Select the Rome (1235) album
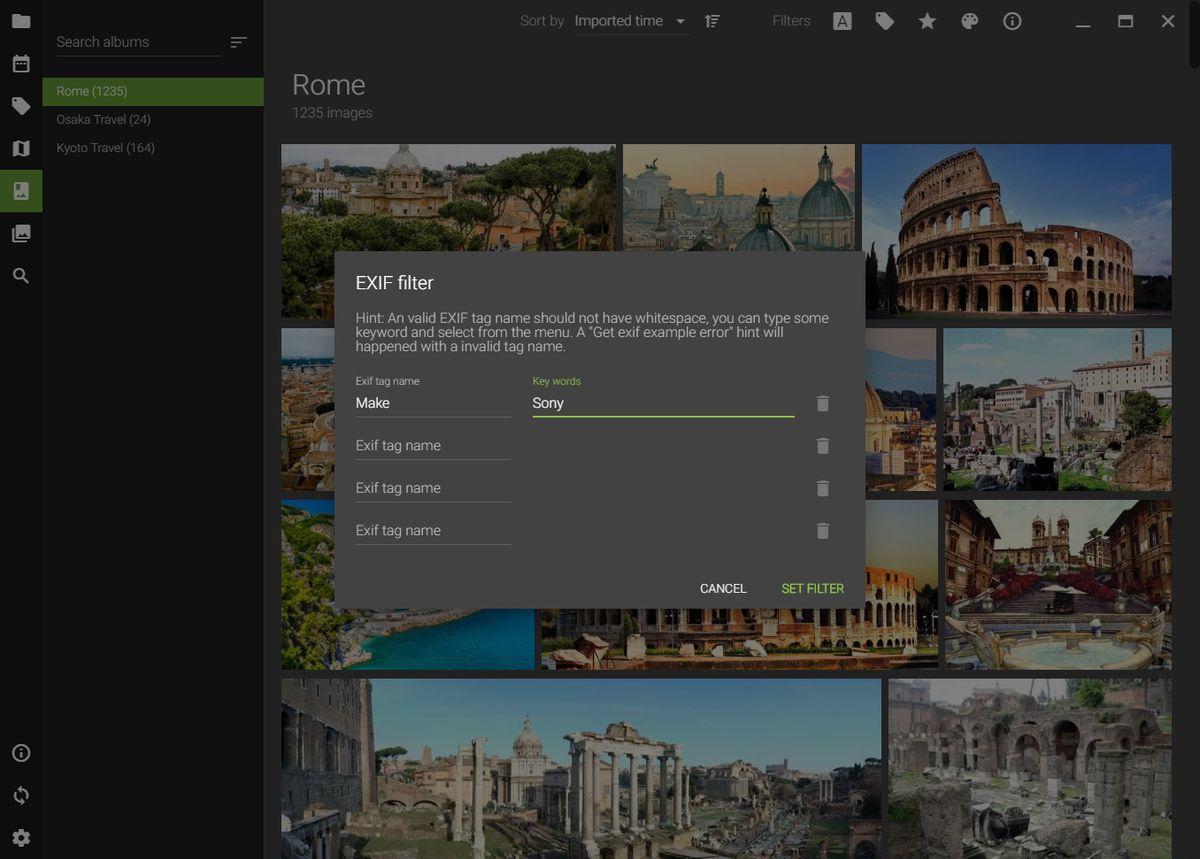 (153, 91)
